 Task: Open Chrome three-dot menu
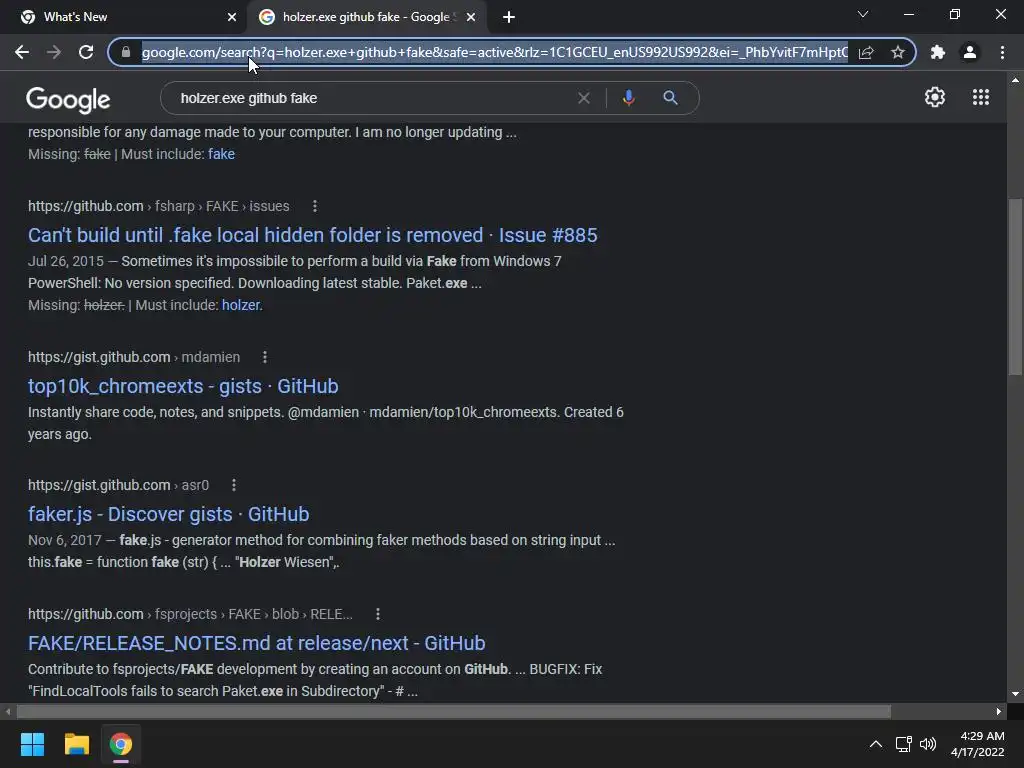coord(1002,52)
